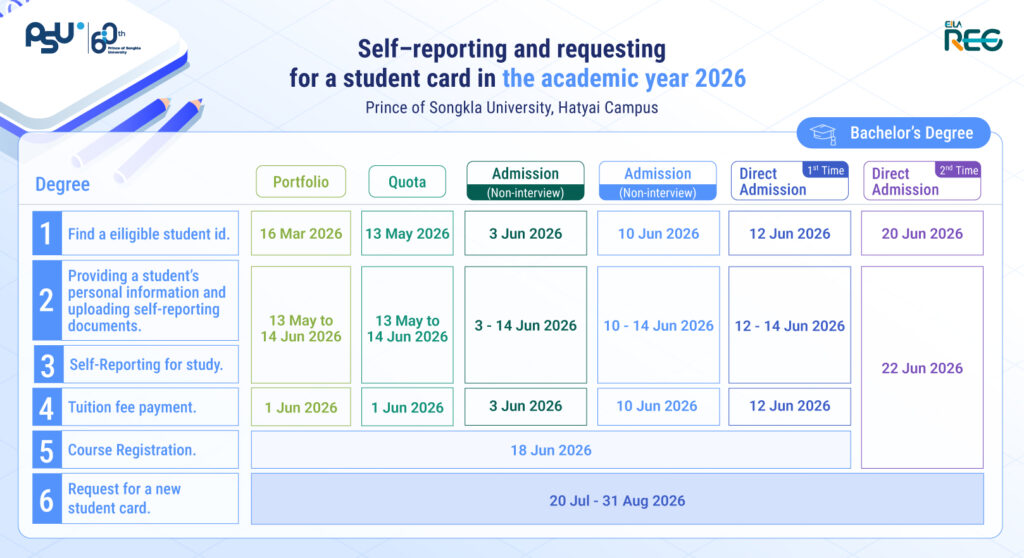The width and height of the screenshot is (1024, 558).
Task: Click the step 1 number badge
Action: (x=46, y=234)
